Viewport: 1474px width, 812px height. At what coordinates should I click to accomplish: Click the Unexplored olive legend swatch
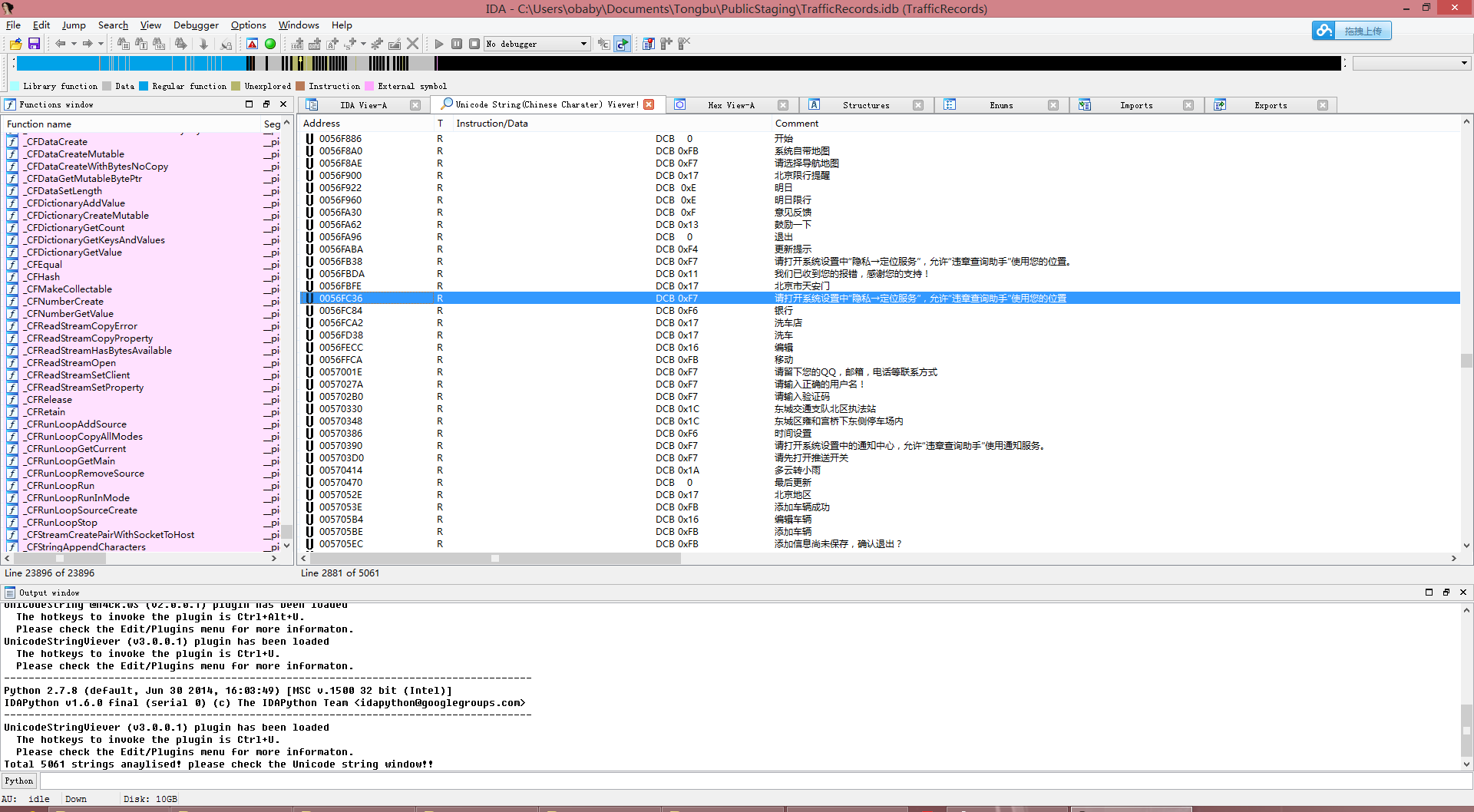tap(236, 86)
